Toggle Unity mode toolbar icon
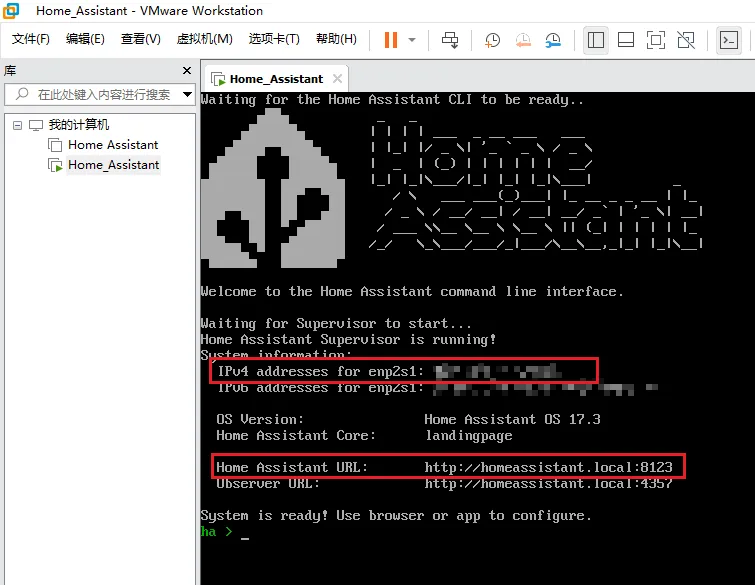Screen dimensions: 755x585 click(x=686, y=40)
